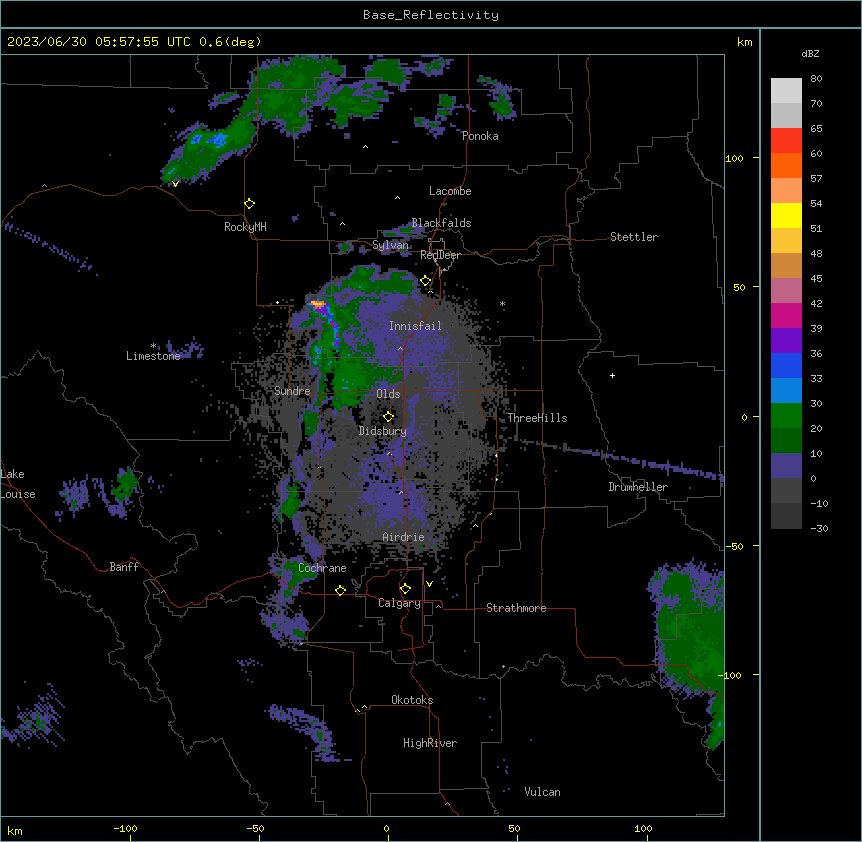The image size is (862, 842).
Task: Click the red 60-65 dBZ legend swatch
Action: coord(786,140)
